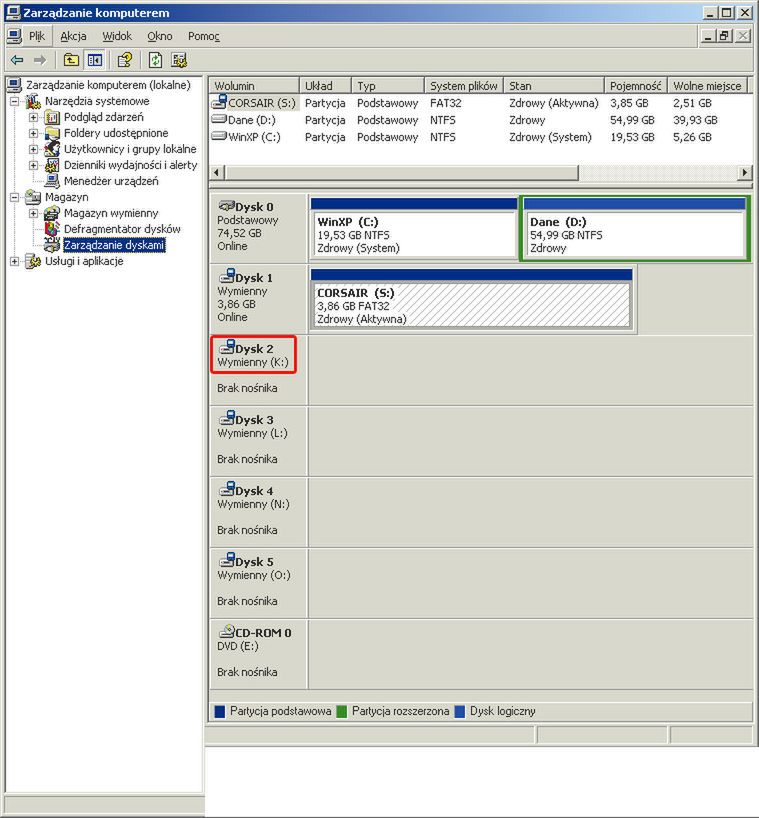Open the Widok menu
The image size is (759, 818).
coord(117,36)
